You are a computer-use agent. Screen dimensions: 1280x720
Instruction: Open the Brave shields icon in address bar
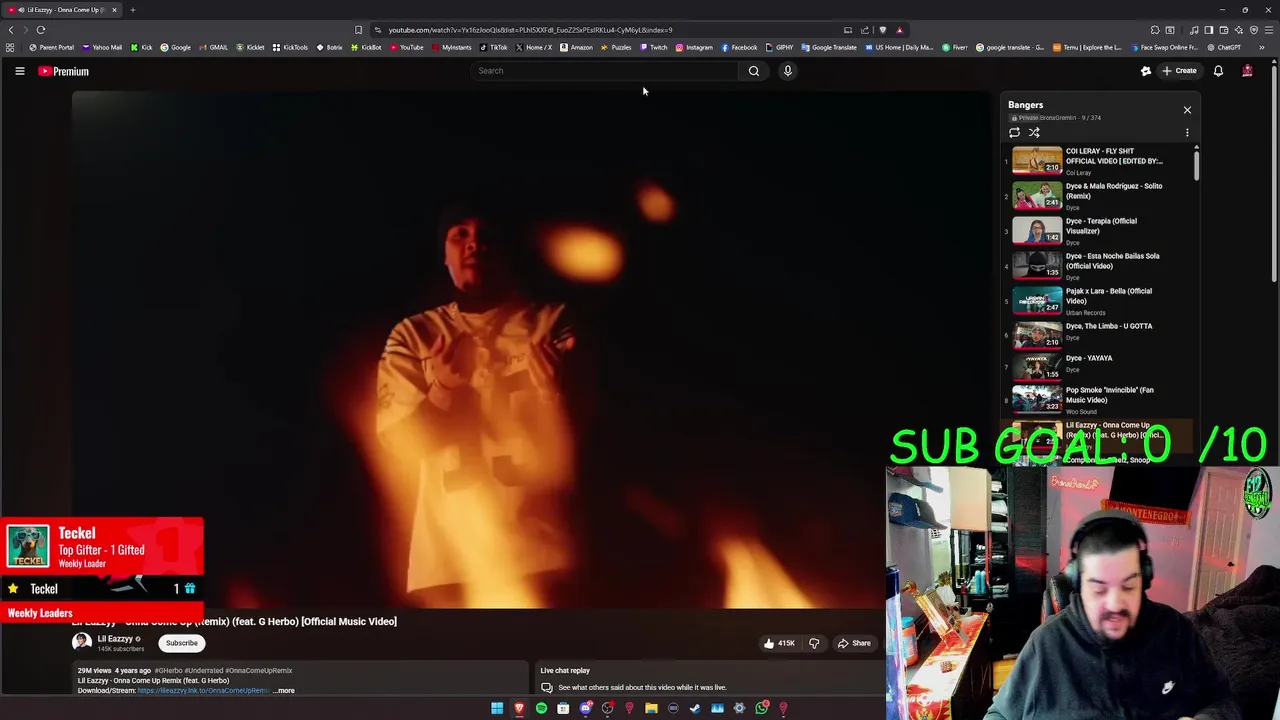[882, 30]
